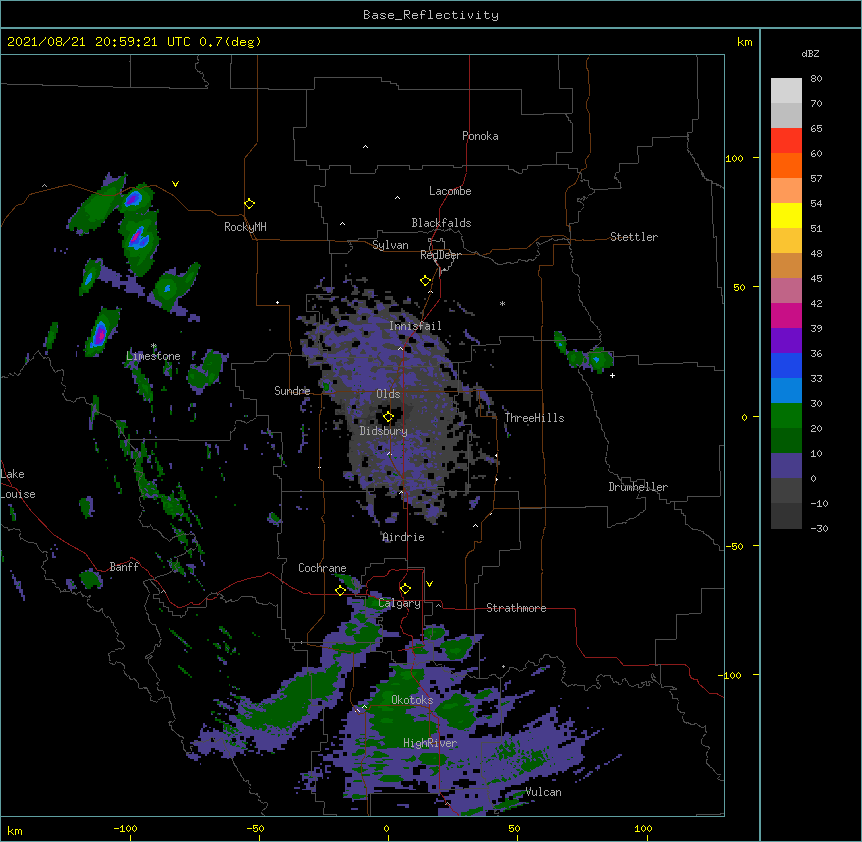Select the magenta 39-42 dBZ legend swatch
Screen dimensions: 862x842
[x=786, y=315]
